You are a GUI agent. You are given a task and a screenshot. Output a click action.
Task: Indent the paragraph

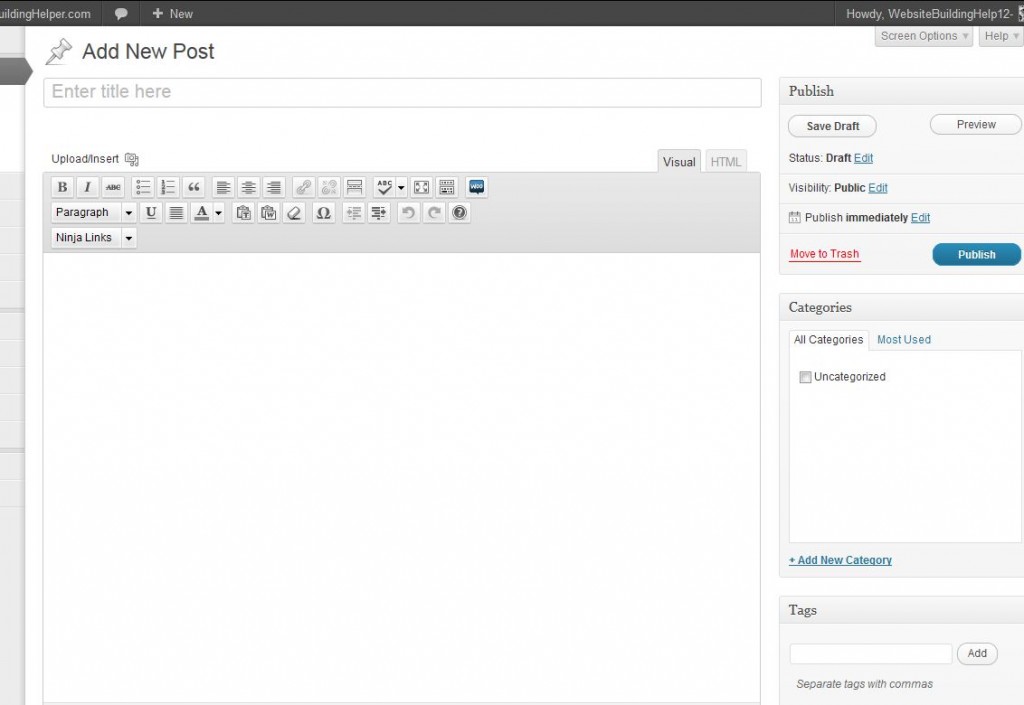[x=379, y=213]
